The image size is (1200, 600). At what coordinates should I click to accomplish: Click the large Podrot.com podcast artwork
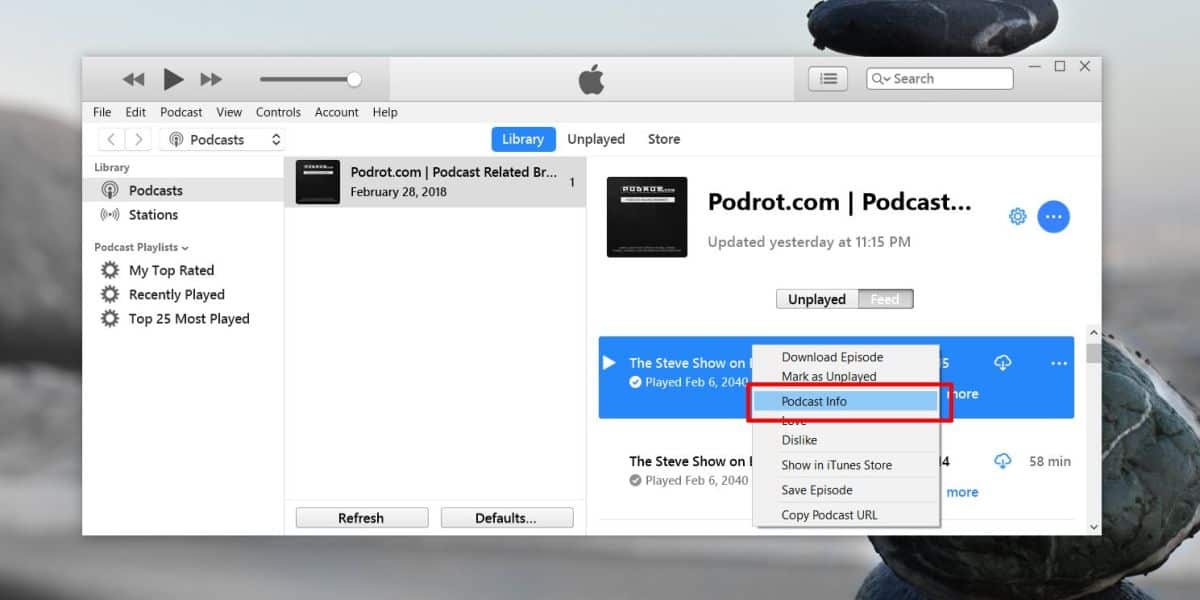pos(647,217)
